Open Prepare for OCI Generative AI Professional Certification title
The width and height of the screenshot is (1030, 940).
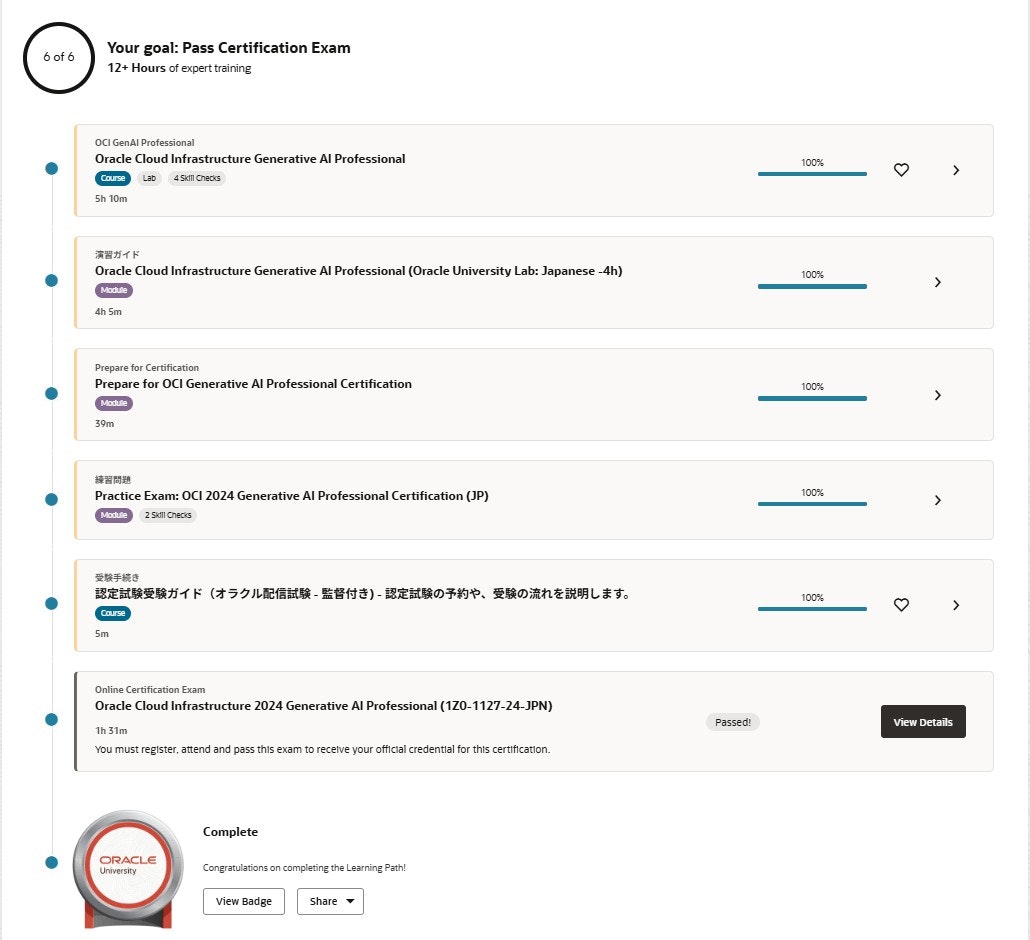coord(254,384)
